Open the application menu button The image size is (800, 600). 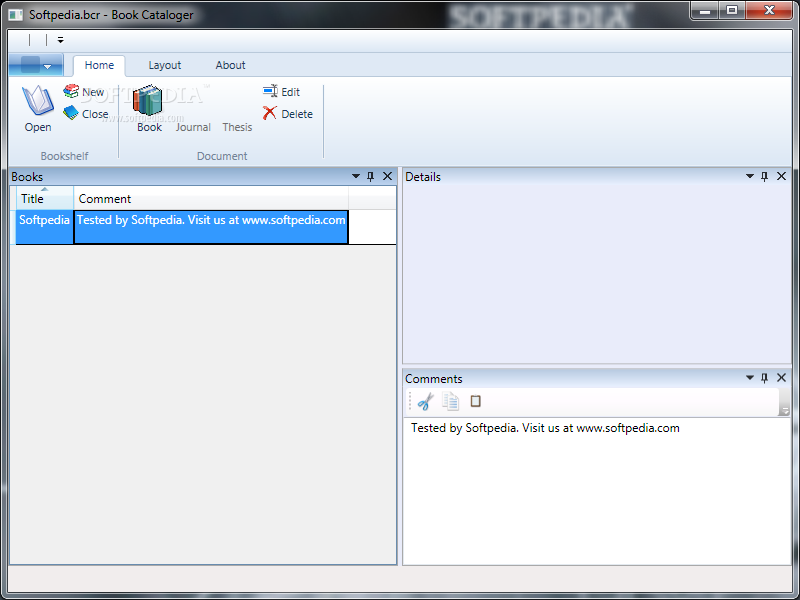pyautogui.click(x=36, y=65)
